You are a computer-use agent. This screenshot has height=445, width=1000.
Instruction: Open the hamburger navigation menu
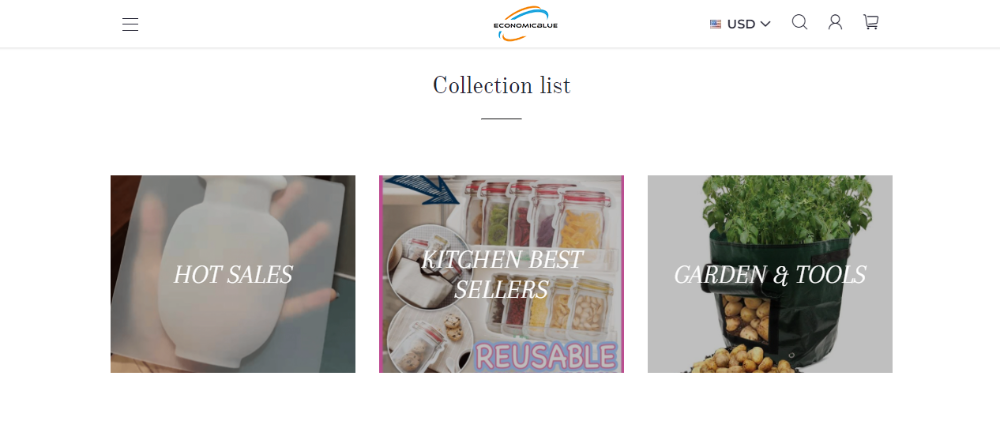pos(130,24)
